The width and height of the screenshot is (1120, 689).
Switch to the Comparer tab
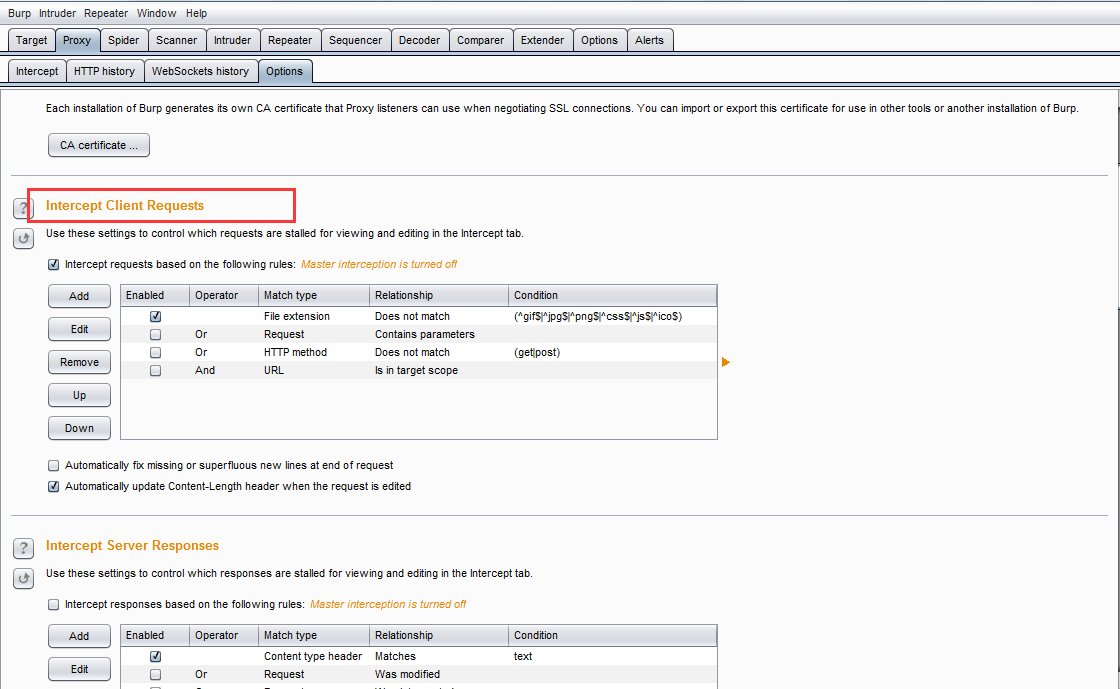pyautogui.click(x=481, y=40)
